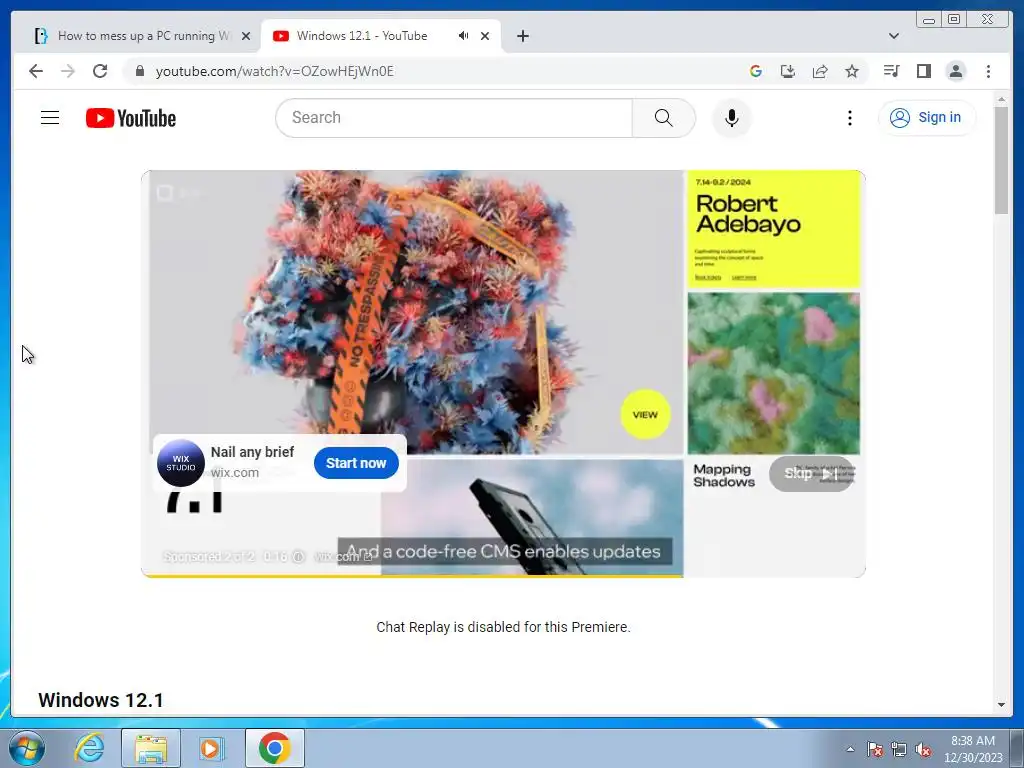Open Windows Explorer from taskbar
The height and width of the screenshot is (768, 1024).
(151, 748)
